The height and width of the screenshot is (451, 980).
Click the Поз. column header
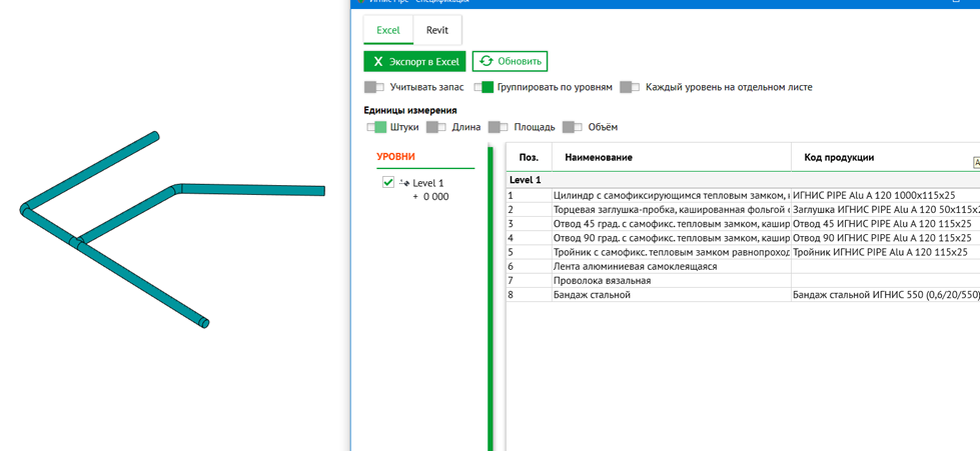[x=529, y=157]
